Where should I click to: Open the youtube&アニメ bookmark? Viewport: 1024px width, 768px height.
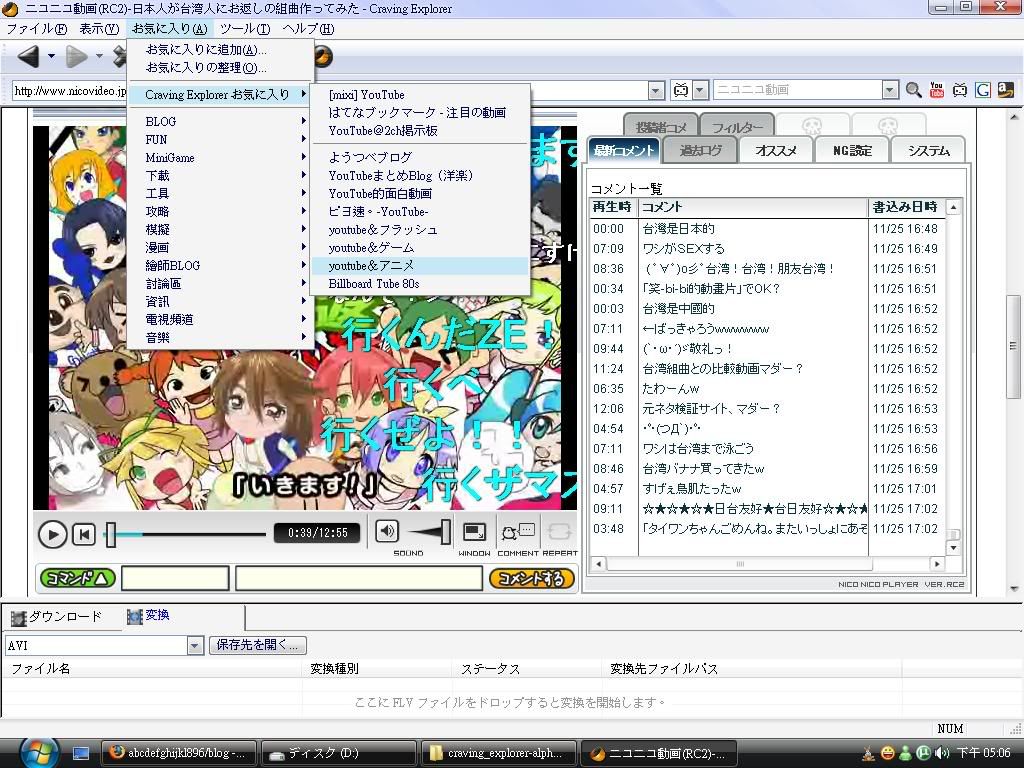pyautogui.click(x=420, y=266)
